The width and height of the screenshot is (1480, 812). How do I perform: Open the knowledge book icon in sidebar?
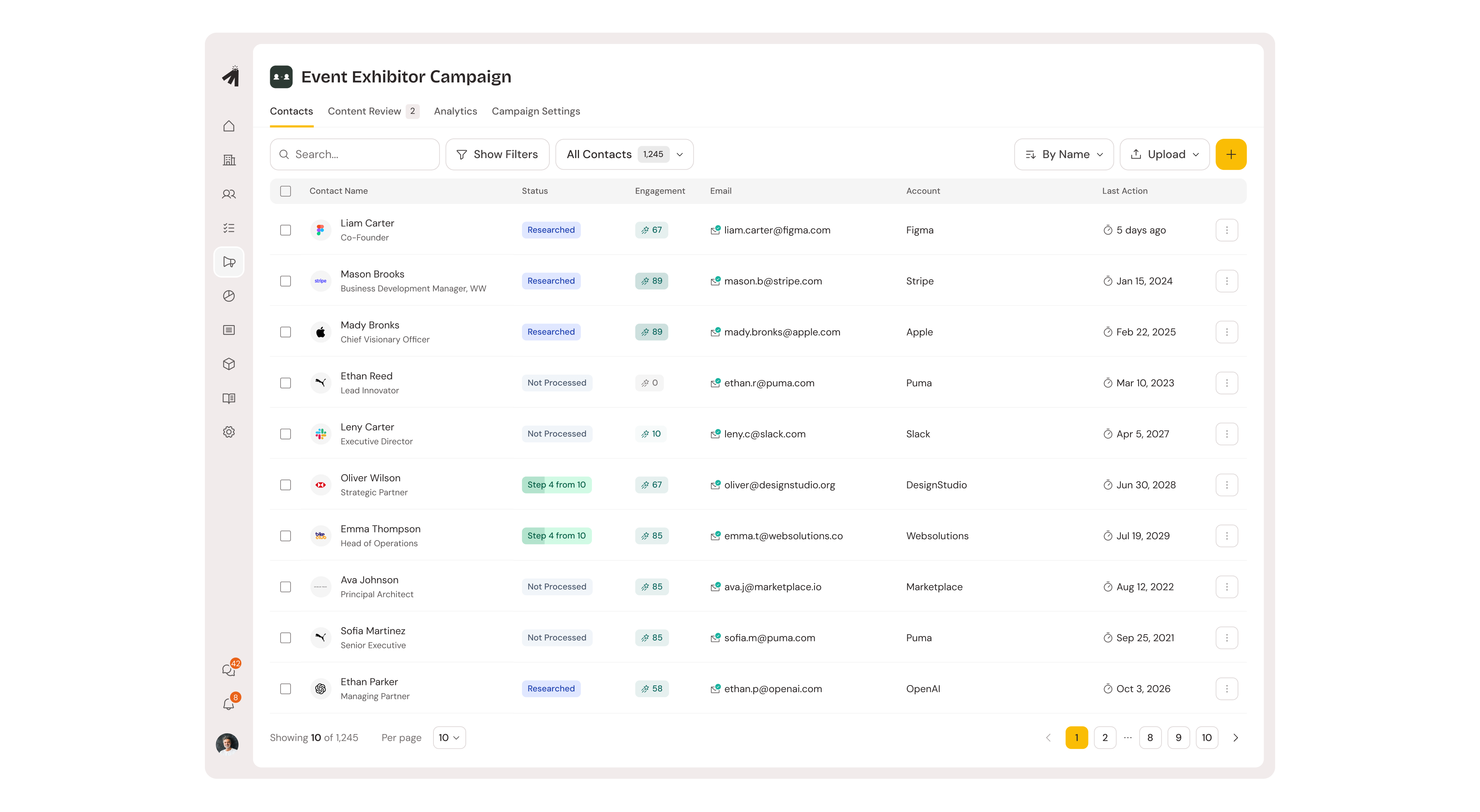point(229,398)
